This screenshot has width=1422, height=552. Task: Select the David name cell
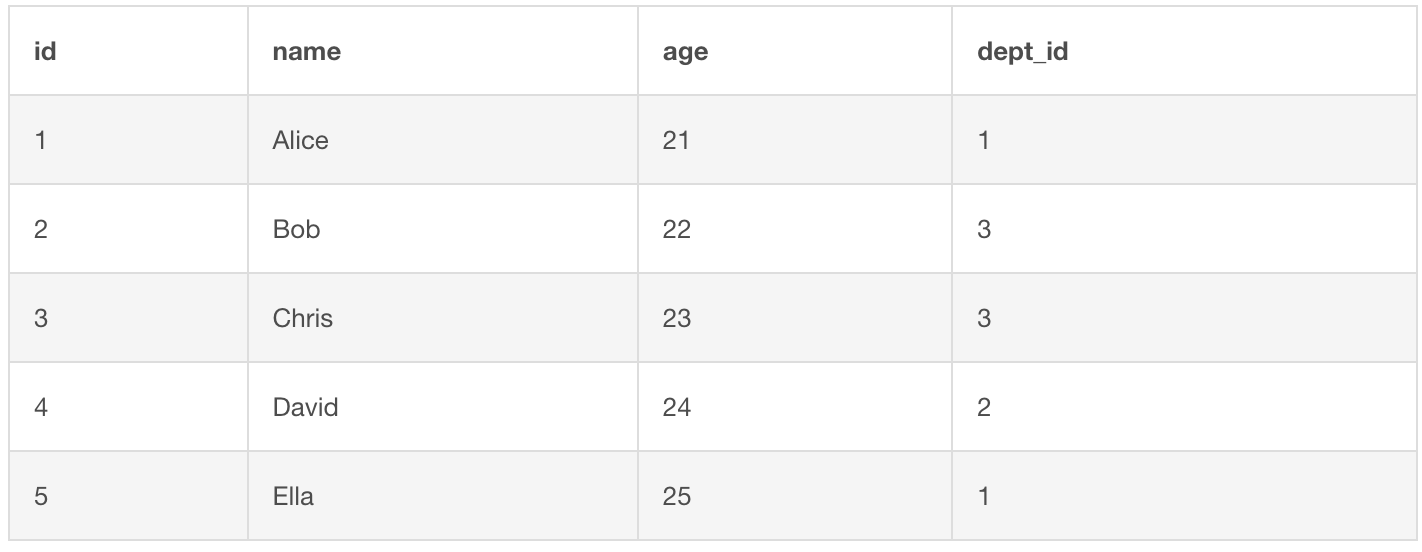pos(305,408)
